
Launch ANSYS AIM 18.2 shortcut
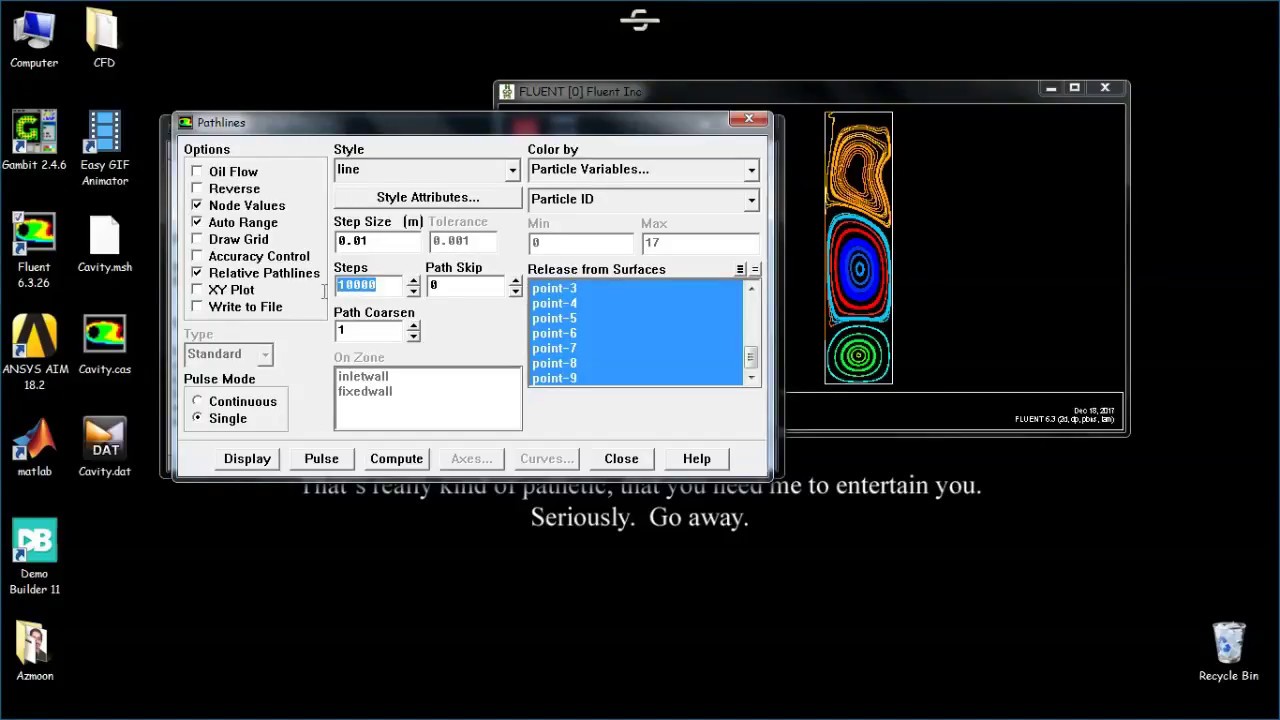coord(34,353)
